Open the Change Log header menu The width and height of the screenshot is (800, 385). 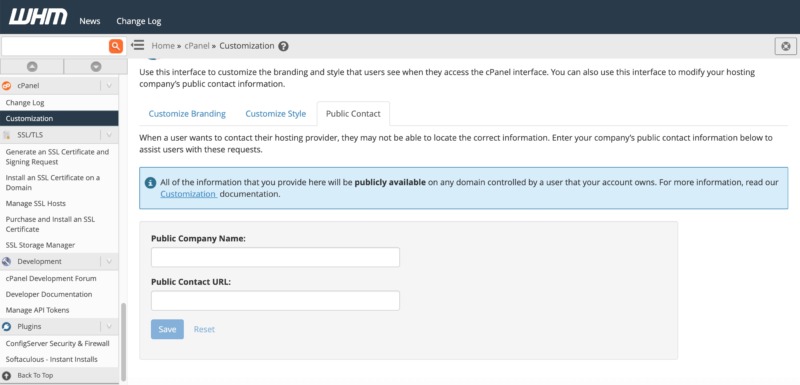pyautogui.click(x=139, y=21)
